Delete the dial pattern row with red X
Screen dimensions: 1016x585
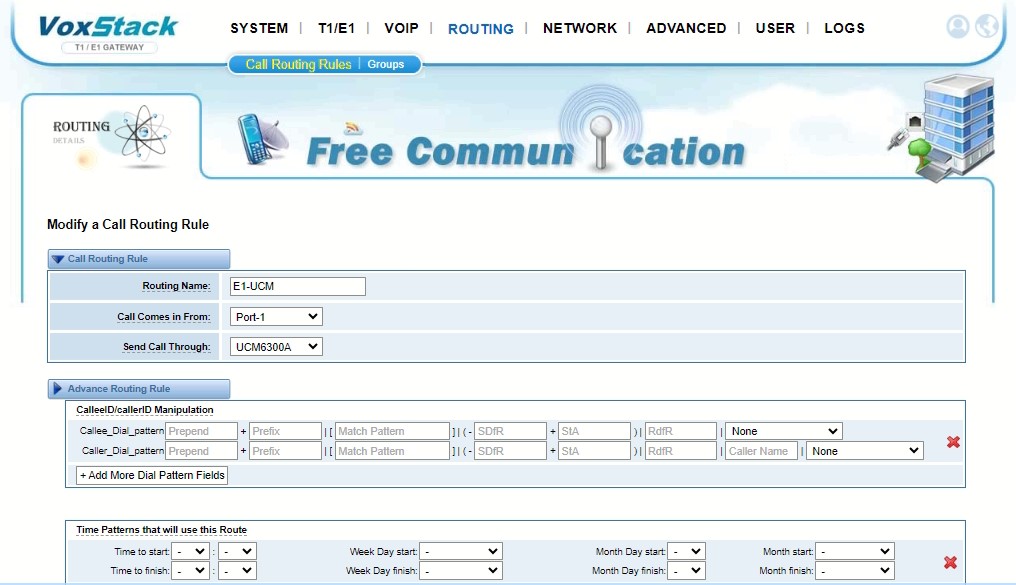(x=953, y=442)
